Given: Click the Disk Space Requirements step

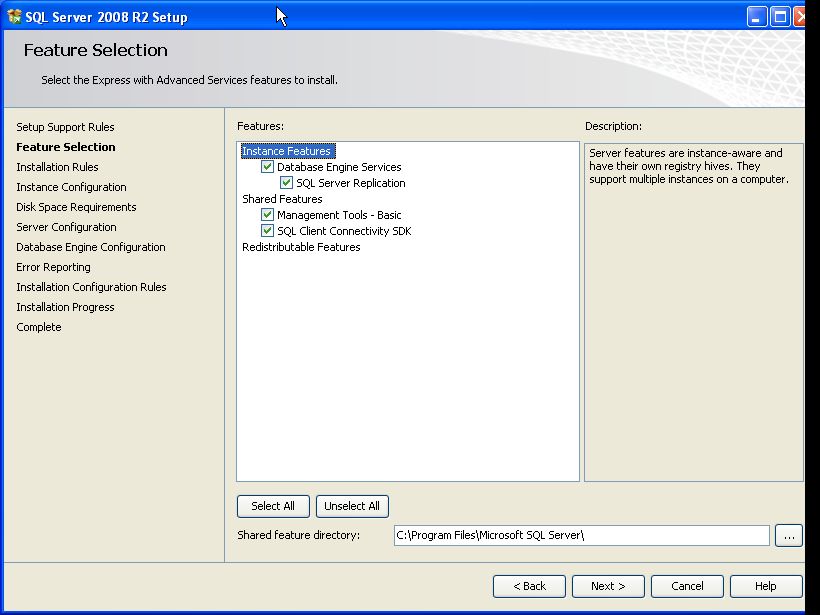Looking at the screenshot, I should click(76, 207).
